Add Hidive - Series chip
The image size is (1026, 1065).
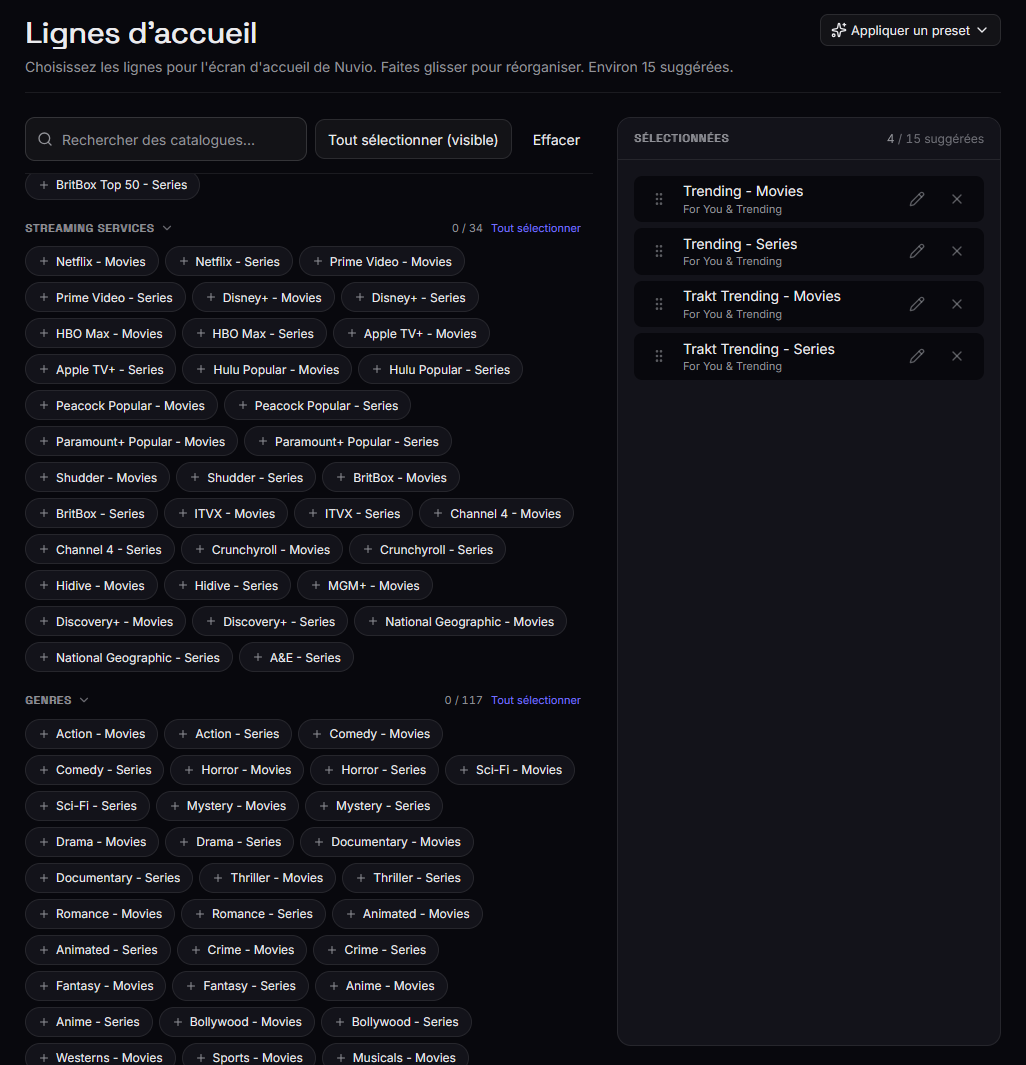pyautogui.click(x=227, y=585)
